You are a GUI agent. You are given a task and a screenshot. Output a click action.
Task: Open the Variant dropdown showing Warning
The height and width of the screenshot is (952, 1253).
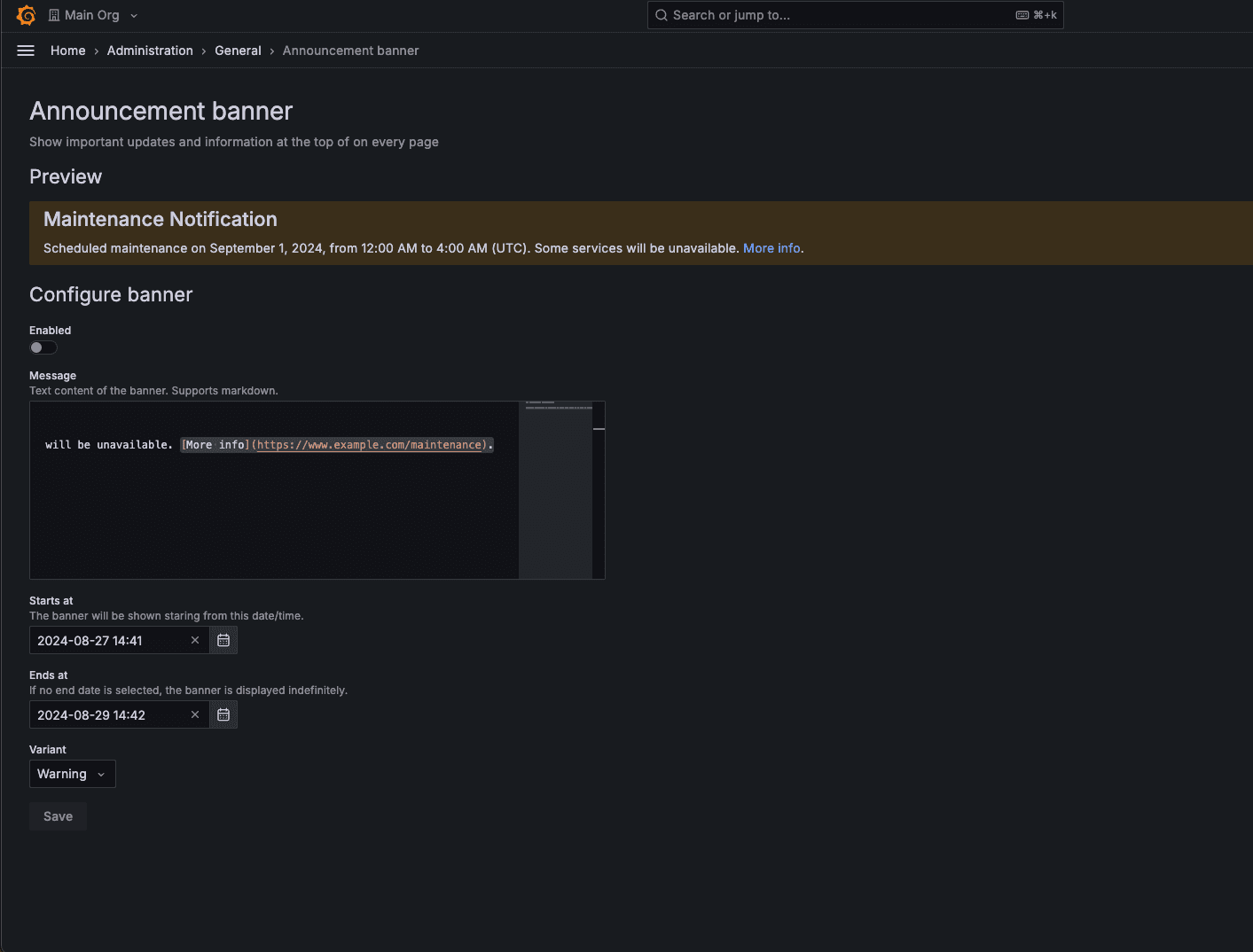click(72, 773)
